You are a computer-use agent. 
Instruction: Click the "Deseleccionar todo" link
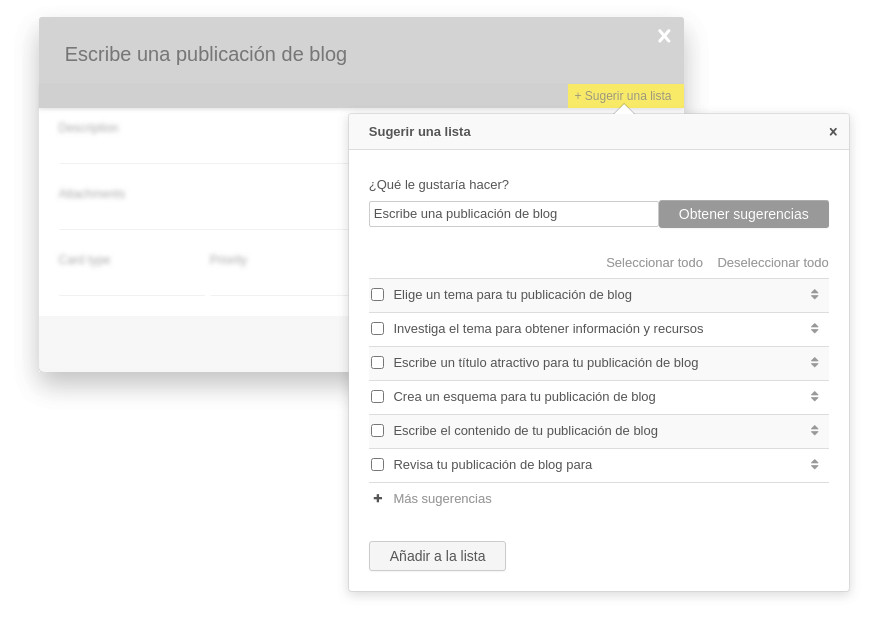tap(773, 262)
